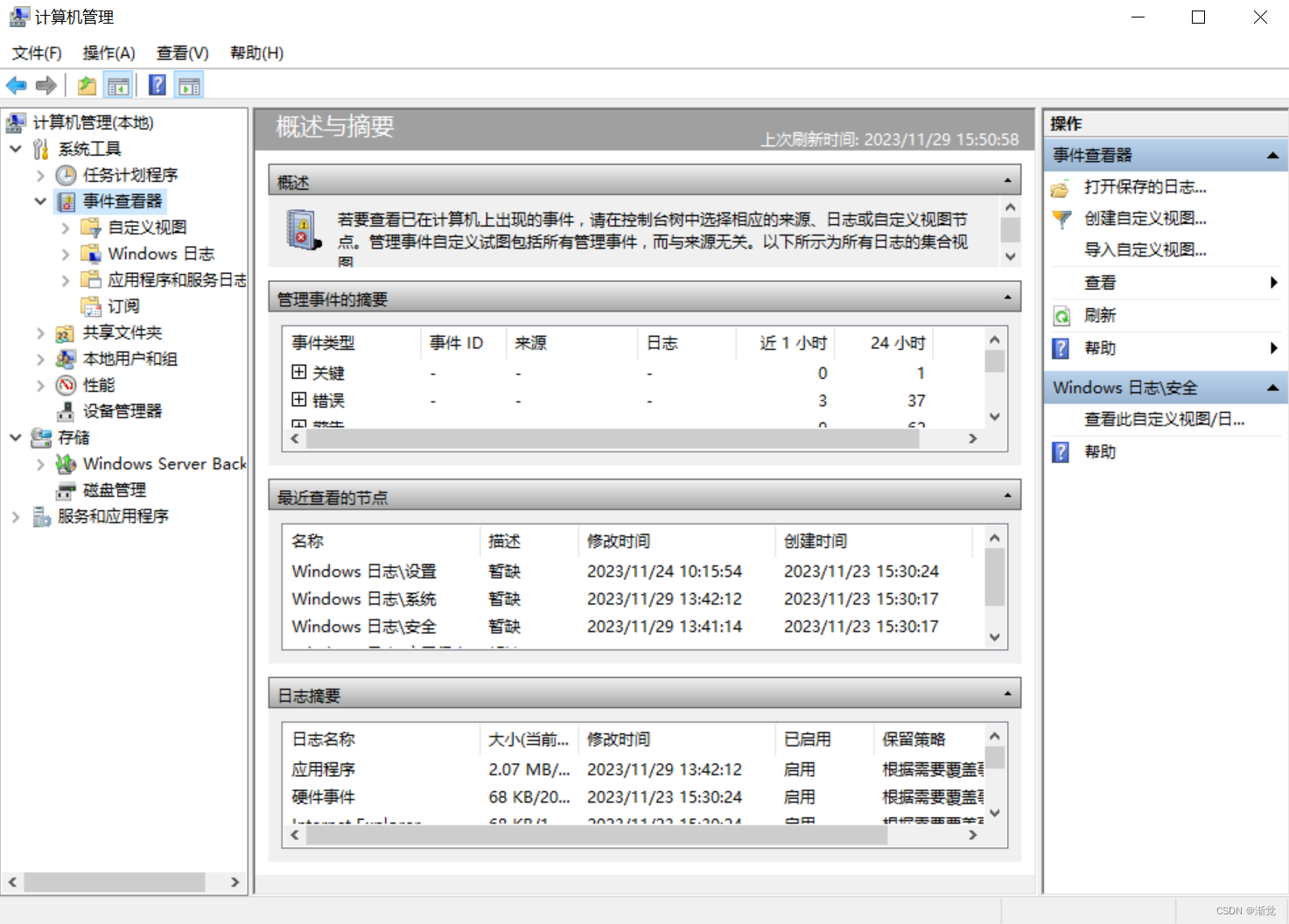Click the Windows Server Backup icon
The width and height of the screenshot is (1289, 924).
[66, 464]
